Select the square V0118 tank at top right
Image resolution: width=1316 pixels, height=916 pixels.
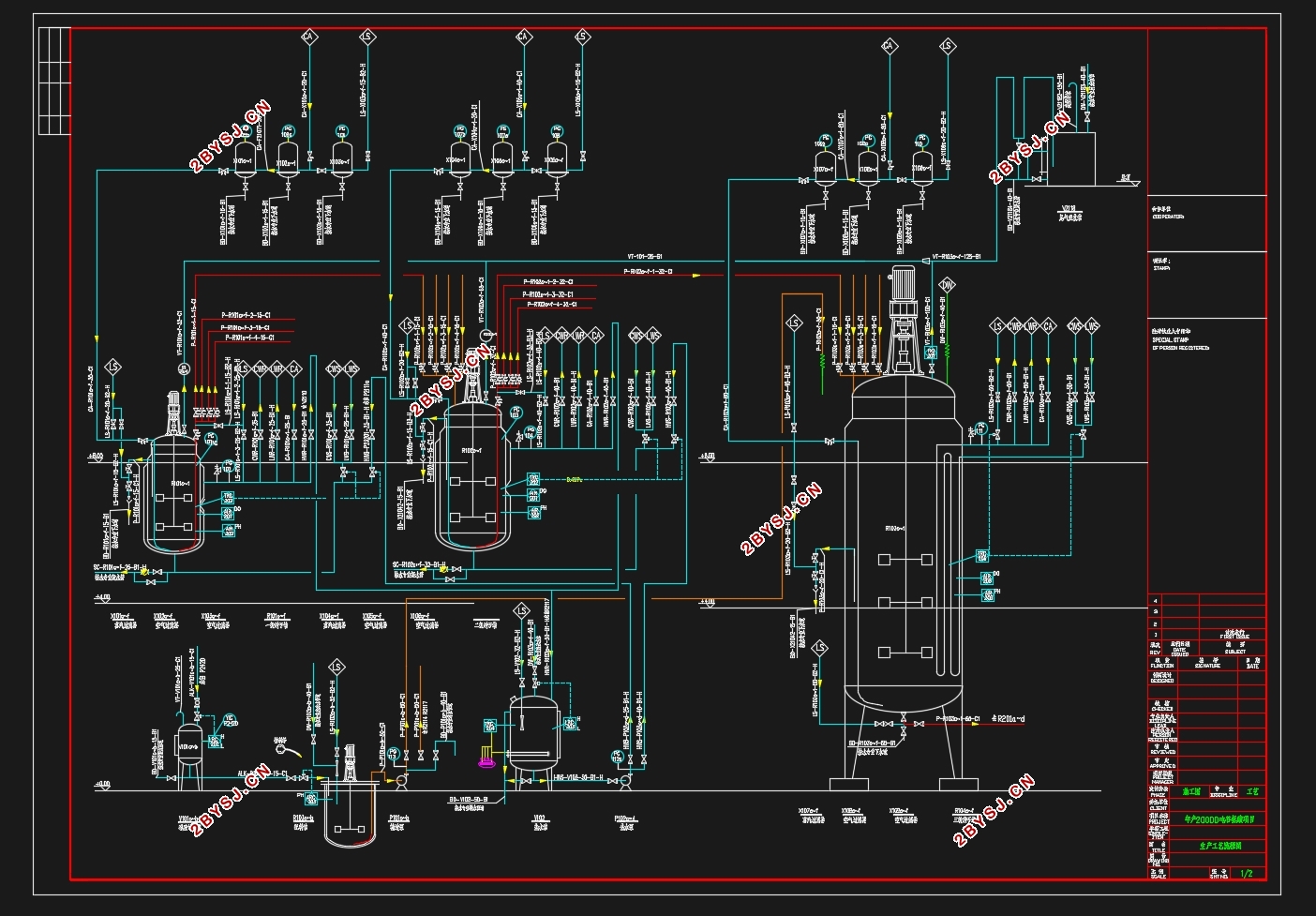[x=1072, y=158]
